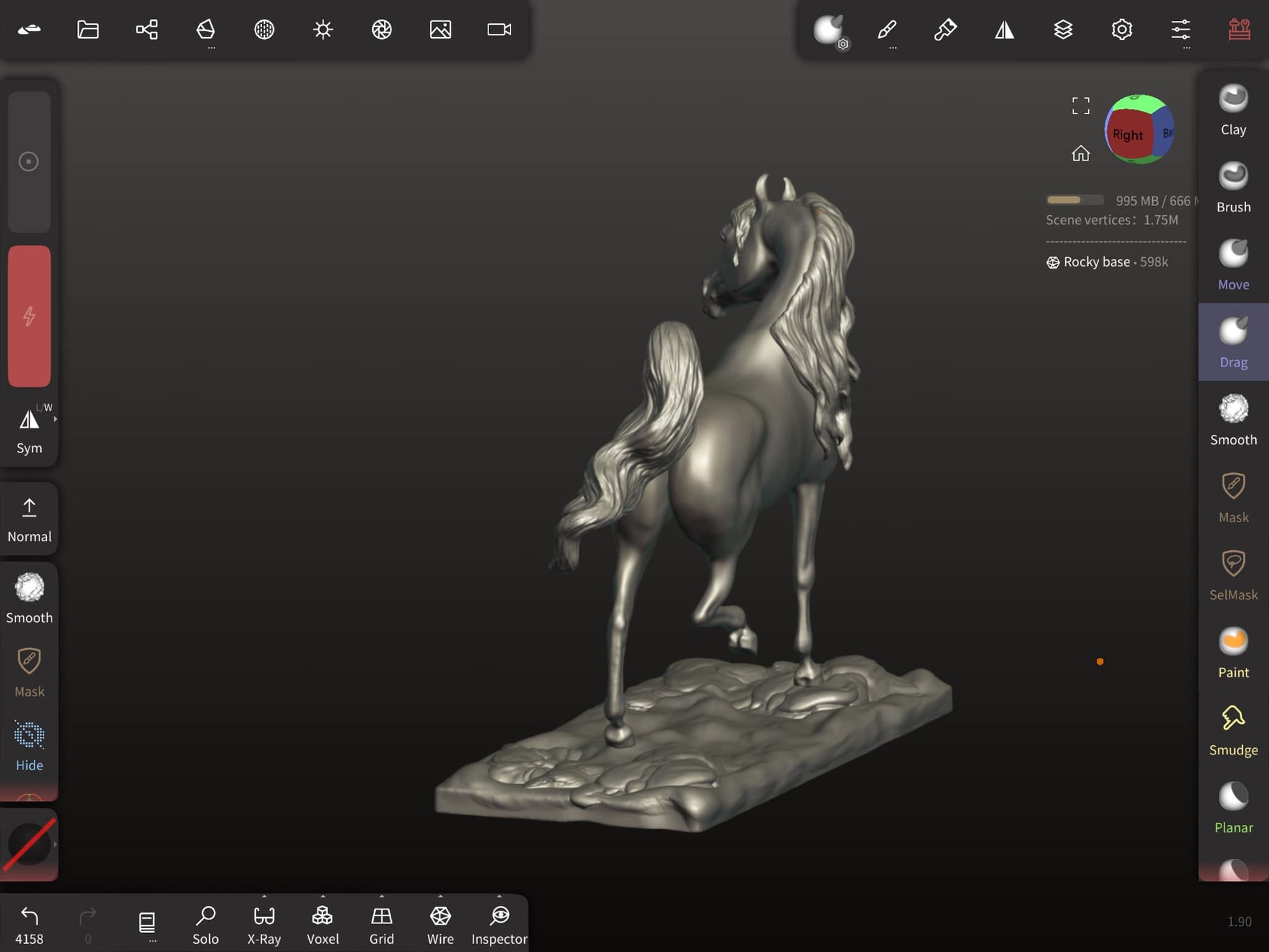Screen dimensions: 1269x952
Task: Choose the Smudge tool in right panel
Action: (x=1232, y=730)
